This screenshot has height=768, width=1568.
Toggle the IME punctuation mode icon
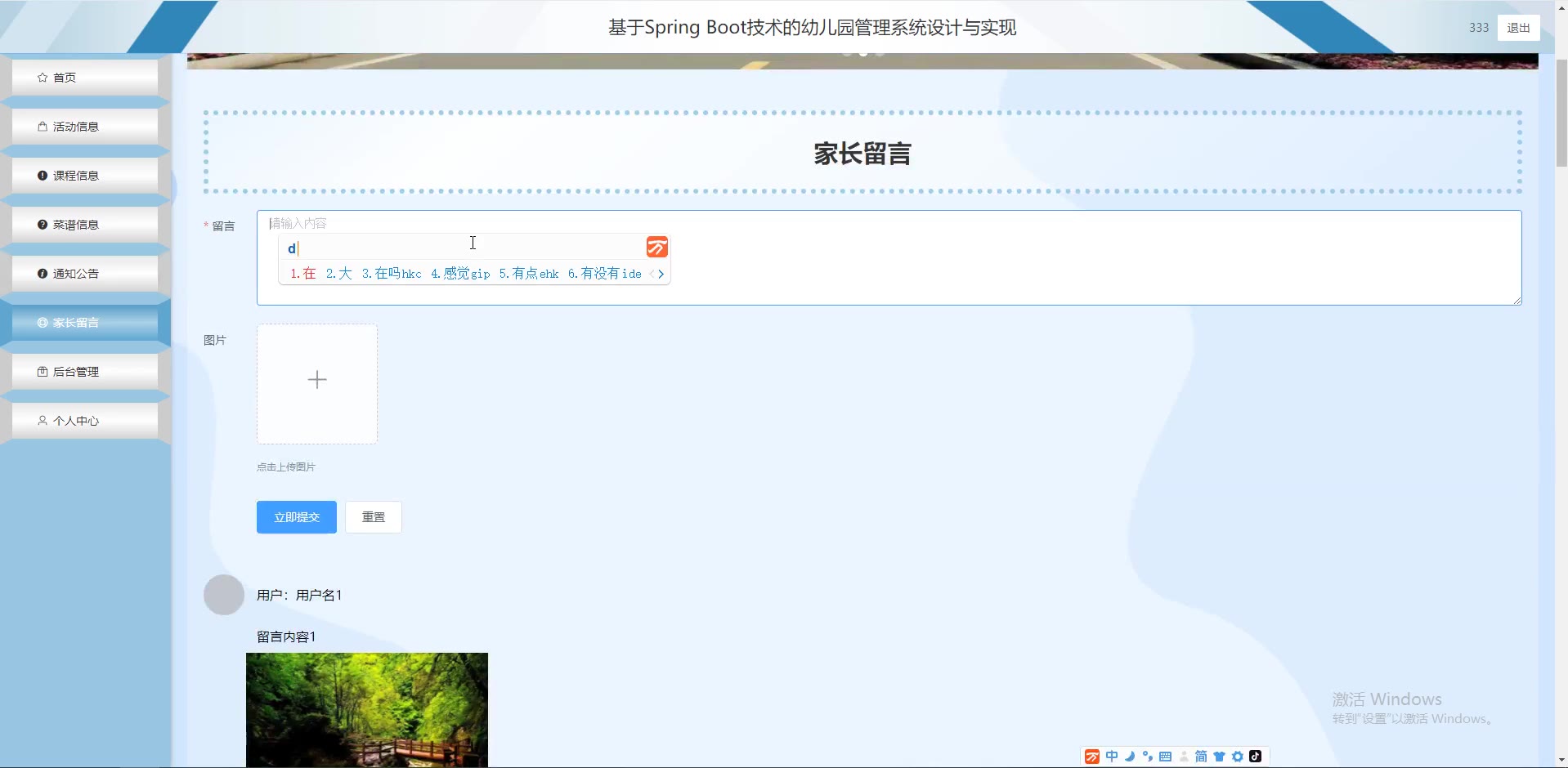[x=1148, y=757]
